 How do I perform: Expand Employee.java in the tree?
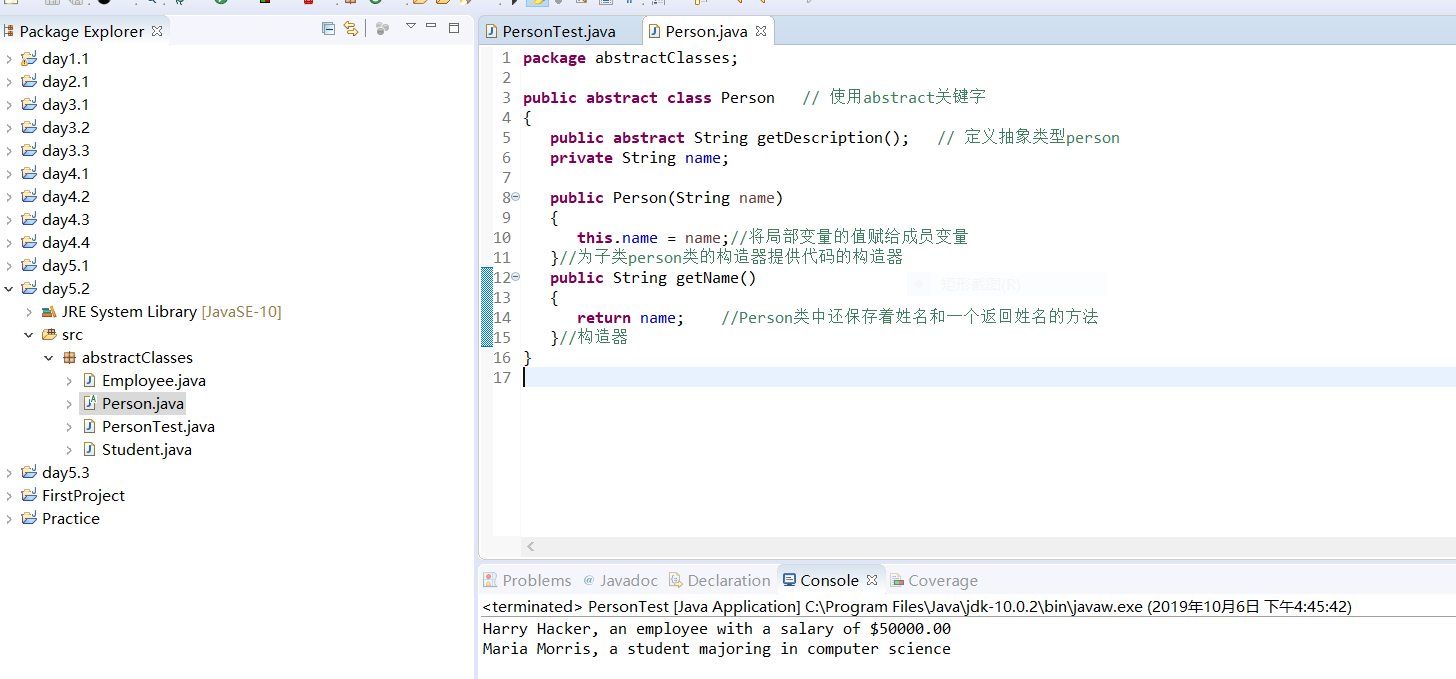click(x=69, y=381)
